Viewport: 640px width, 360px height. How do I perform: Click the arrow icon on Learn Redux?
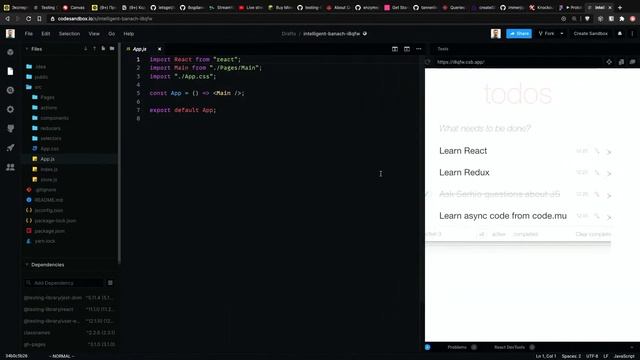609,173
